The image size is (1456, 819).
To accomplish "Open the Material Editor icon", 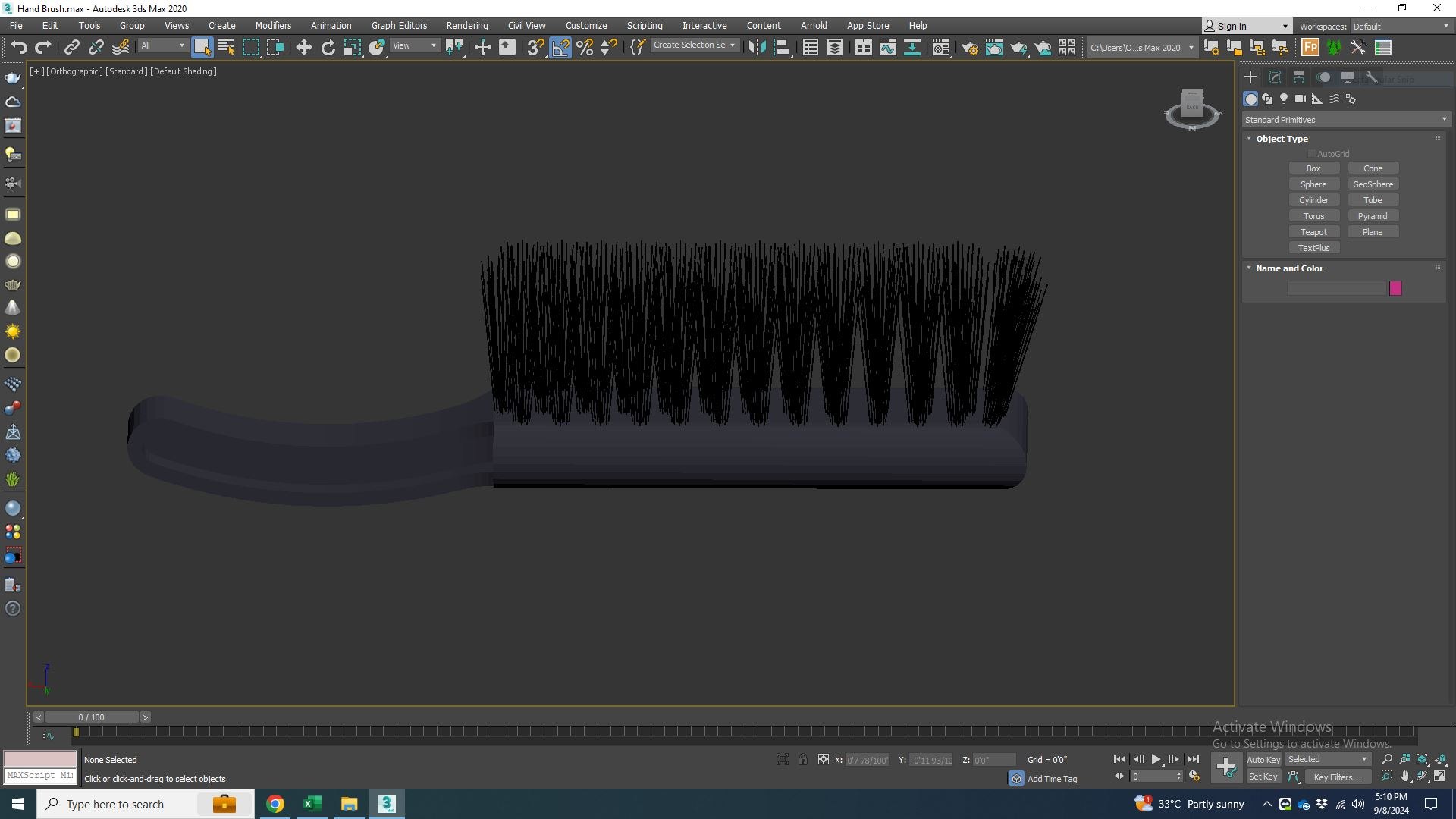I will (x=940, y=48).
